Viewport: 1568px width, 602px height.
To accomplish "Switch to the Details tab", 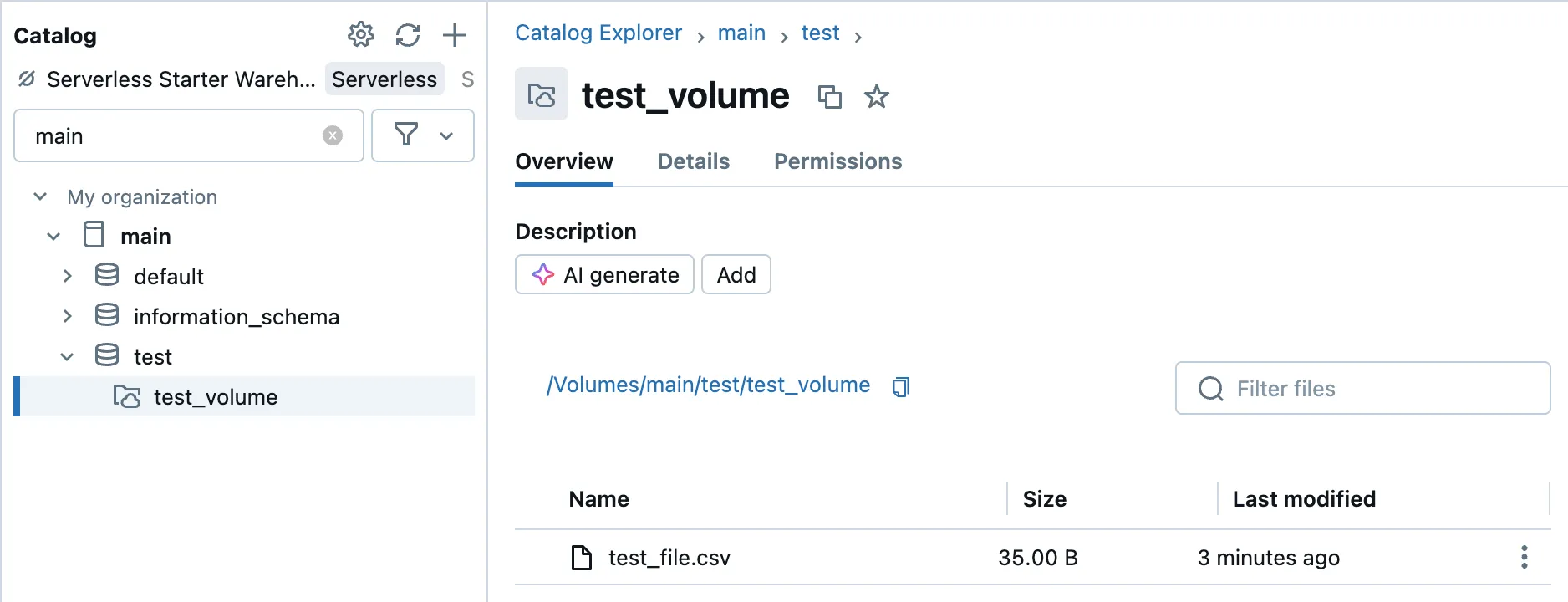I will (694, 161).
